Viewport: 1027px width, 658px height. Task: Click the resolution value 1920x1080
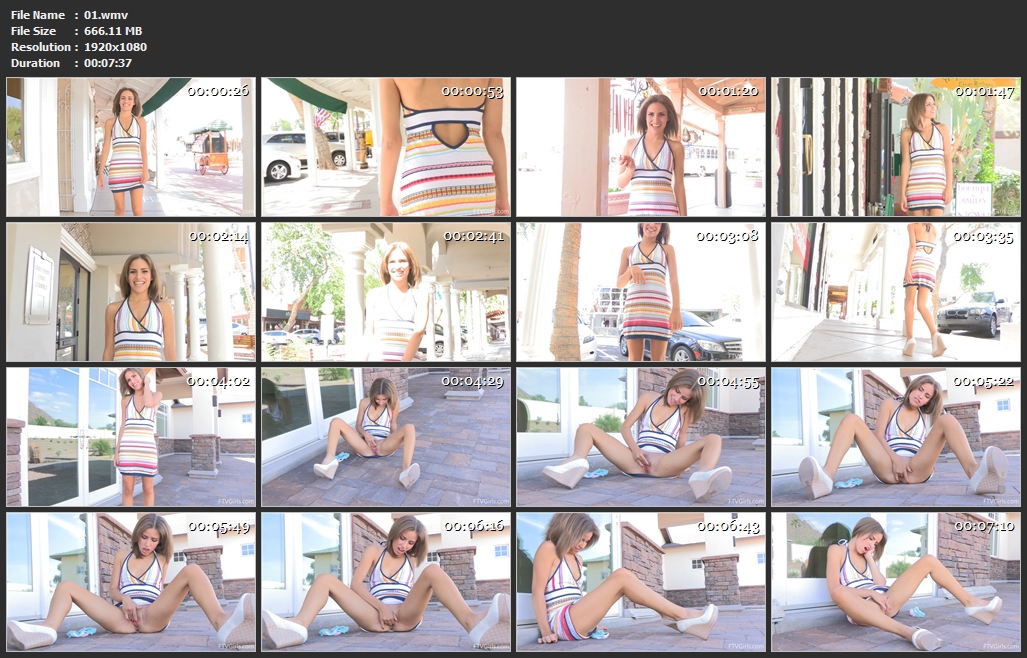(116, 47)
